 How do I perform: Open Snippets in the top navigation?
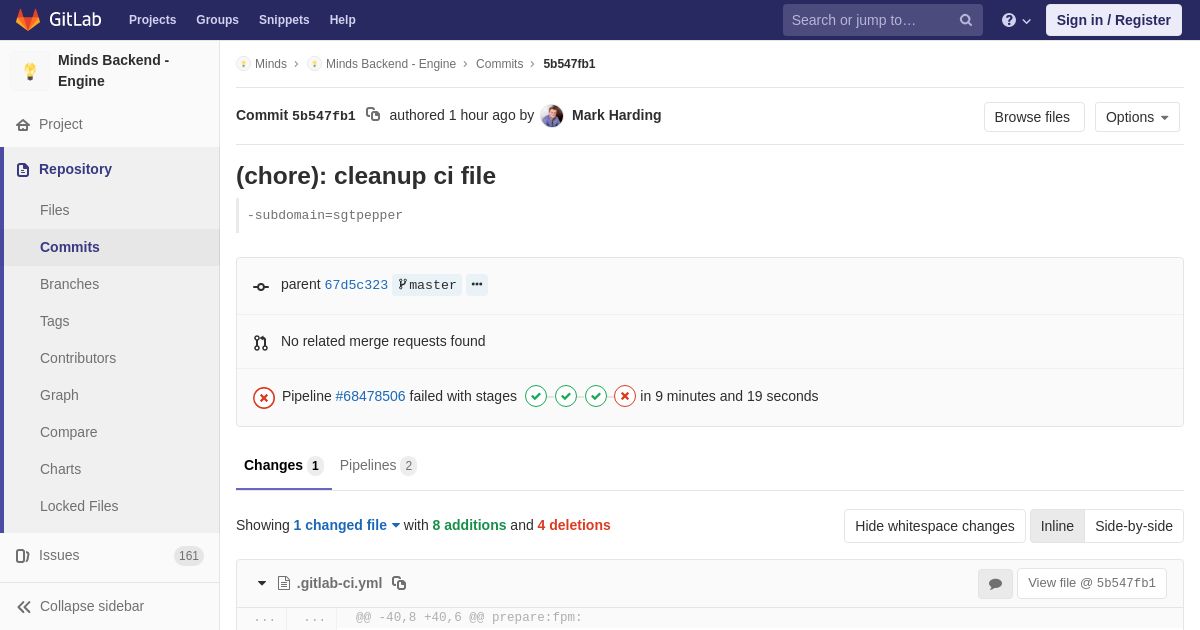[284, 20]
